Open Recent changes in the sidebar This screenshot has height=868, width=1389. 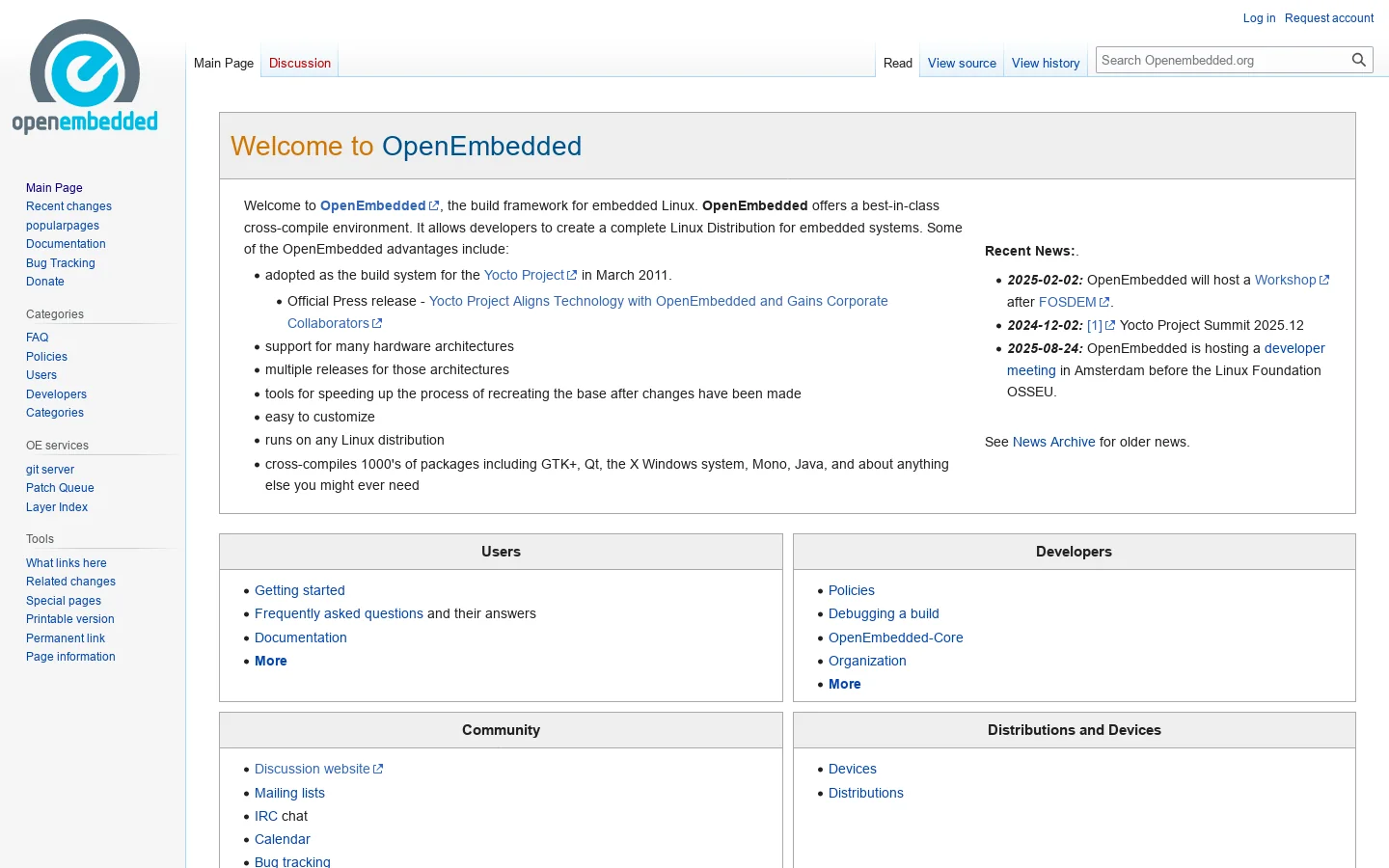tap(68, 206)
